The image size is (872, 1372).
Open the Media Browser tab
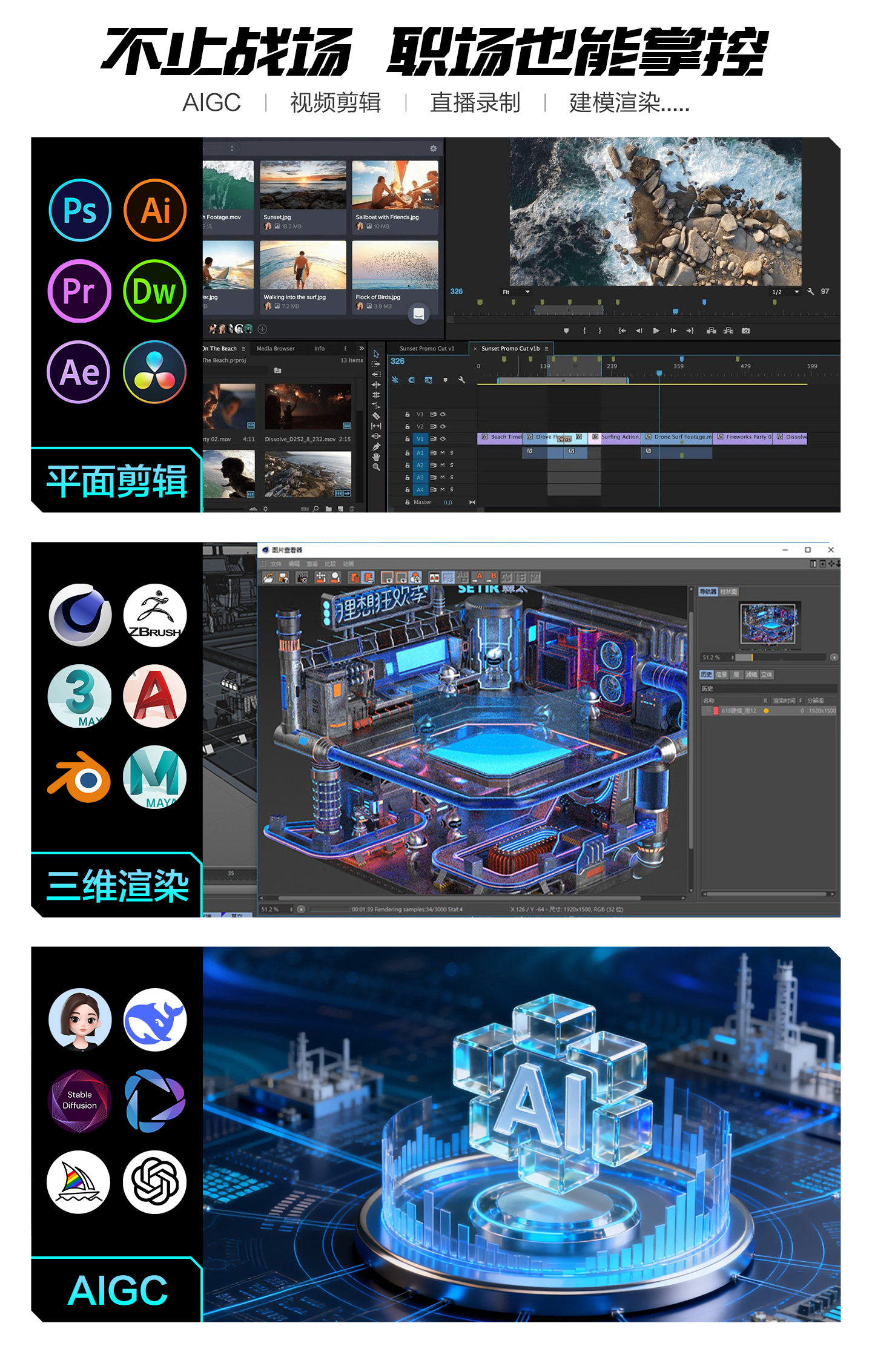[276, 349]
